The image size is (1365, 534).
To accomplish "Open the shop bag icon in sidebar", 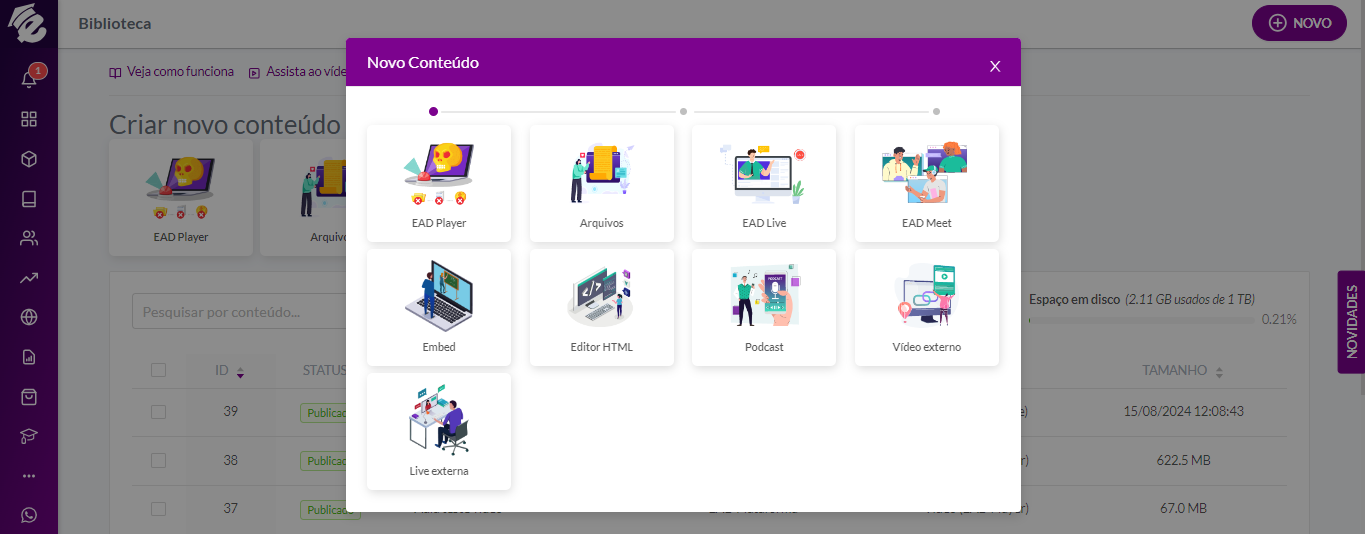I will click(29, 397).
